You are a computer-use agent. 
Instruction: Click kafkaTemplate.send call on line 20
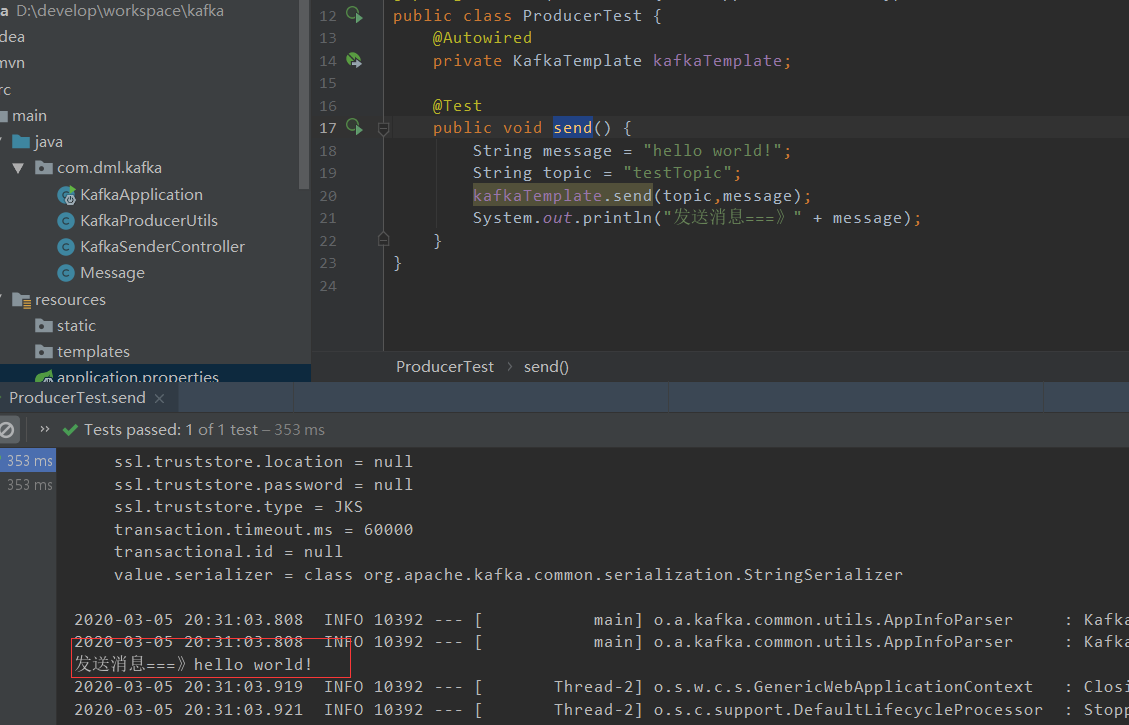click(x=562, y=195)
